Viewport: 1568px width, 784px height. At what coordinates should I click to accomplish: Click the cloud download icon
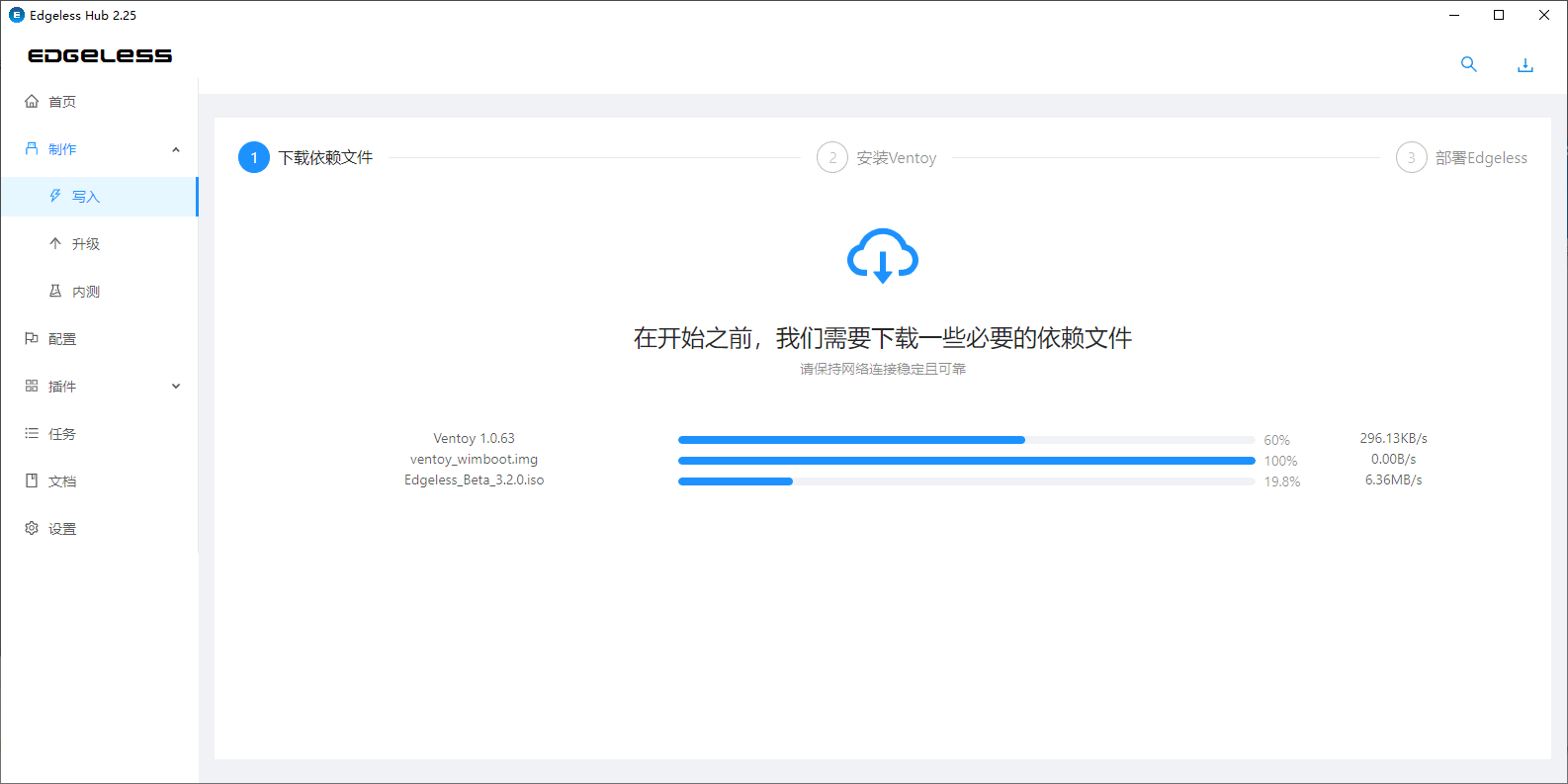point(883,256)
